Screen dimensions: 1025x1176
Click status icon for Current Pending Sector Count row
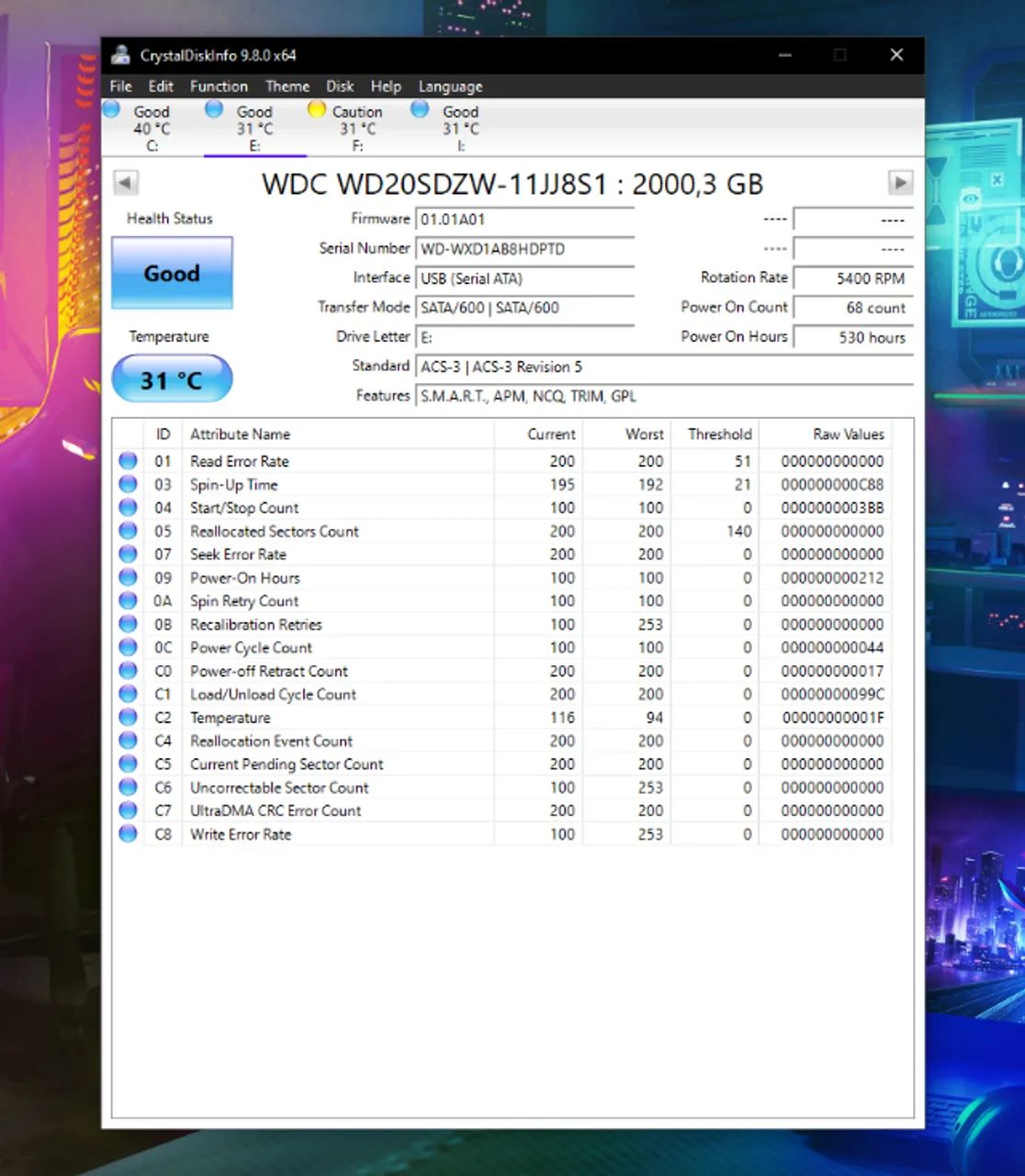coord(129,763)
